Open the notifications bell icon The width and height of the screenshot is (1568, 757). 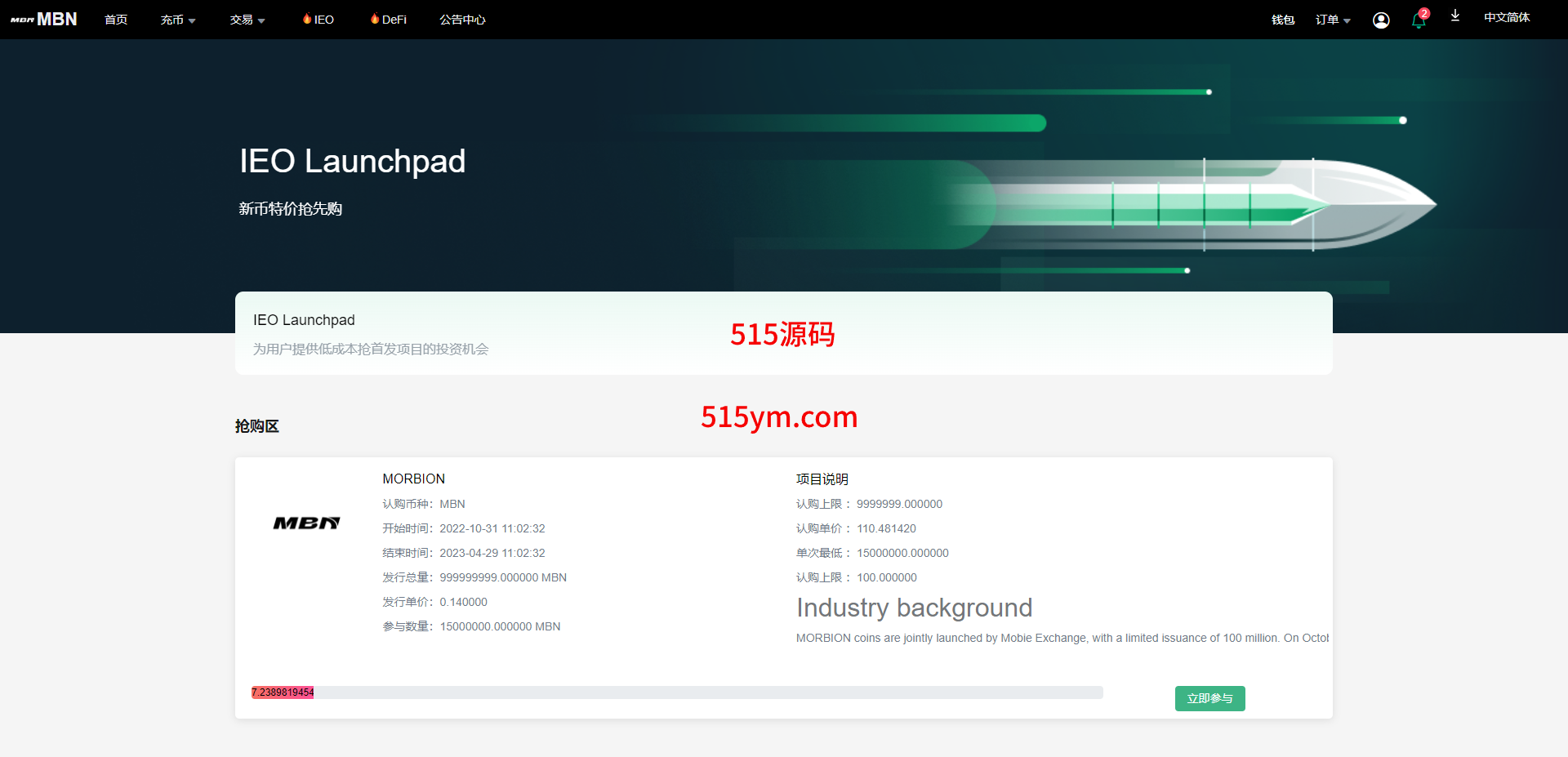(x=1418, y=22)
